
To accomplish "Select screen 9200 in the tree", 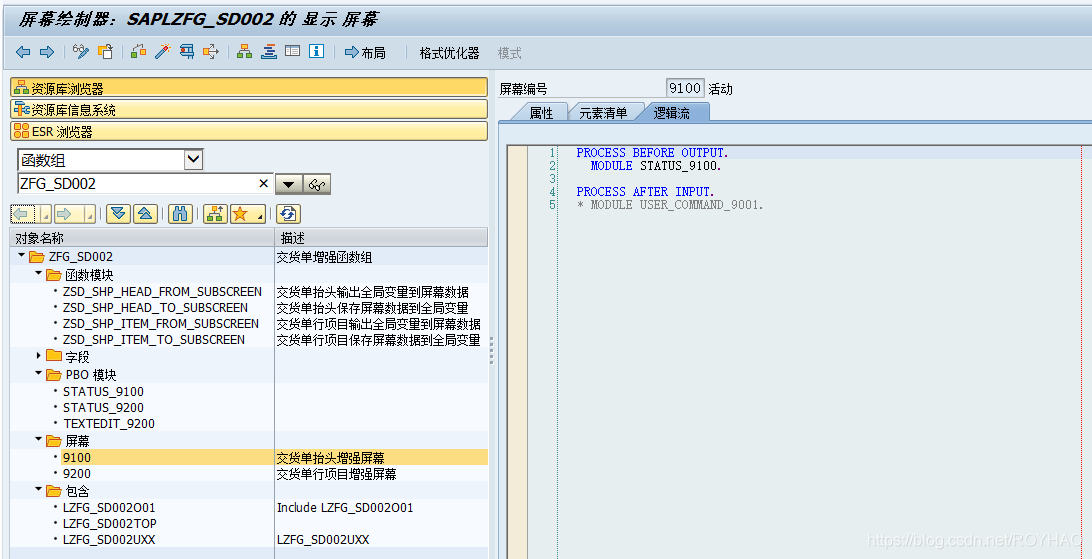I will 77,473.
